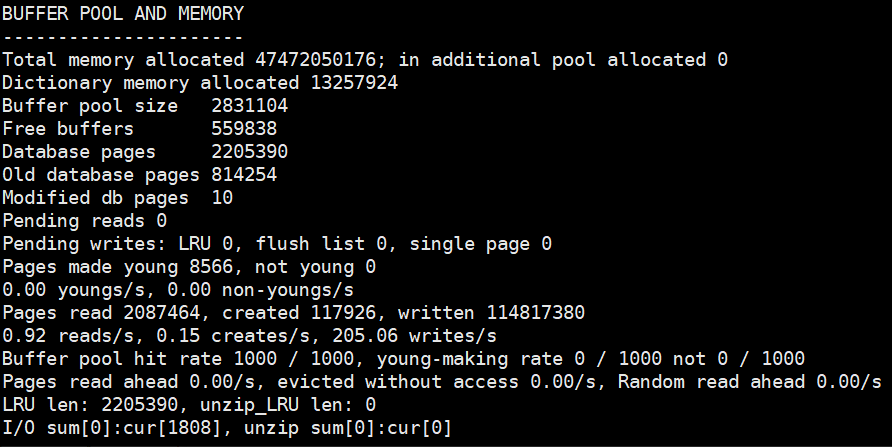Click the youngs/s rate line
This screenshot has height=447, width=892.
click(x=177, y=289)
